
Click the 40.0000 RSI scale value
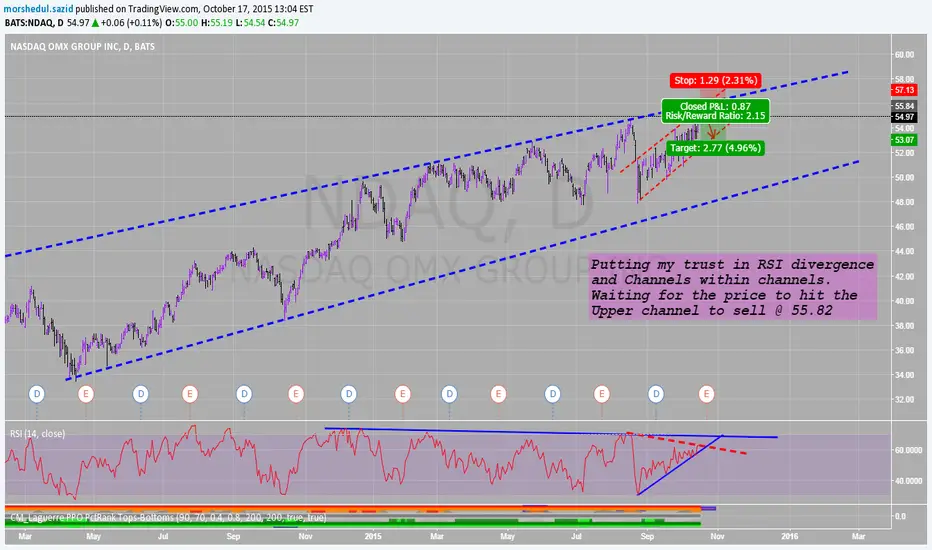908,481
